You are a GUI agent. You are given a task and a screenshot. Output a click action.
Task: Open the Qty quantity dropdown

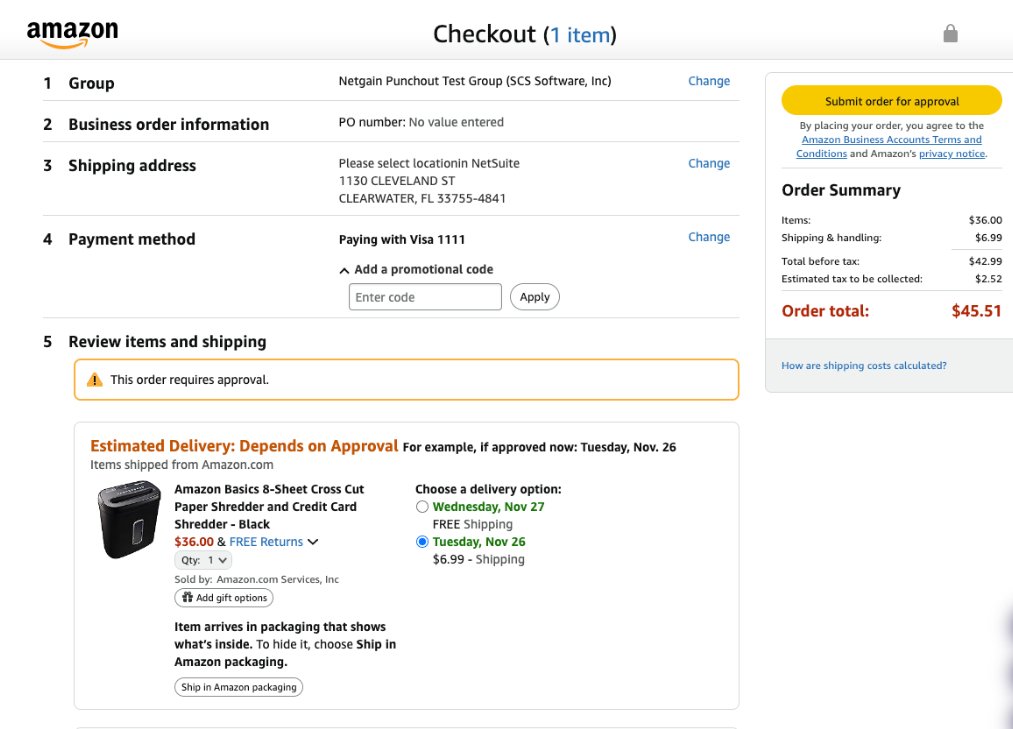202,561
